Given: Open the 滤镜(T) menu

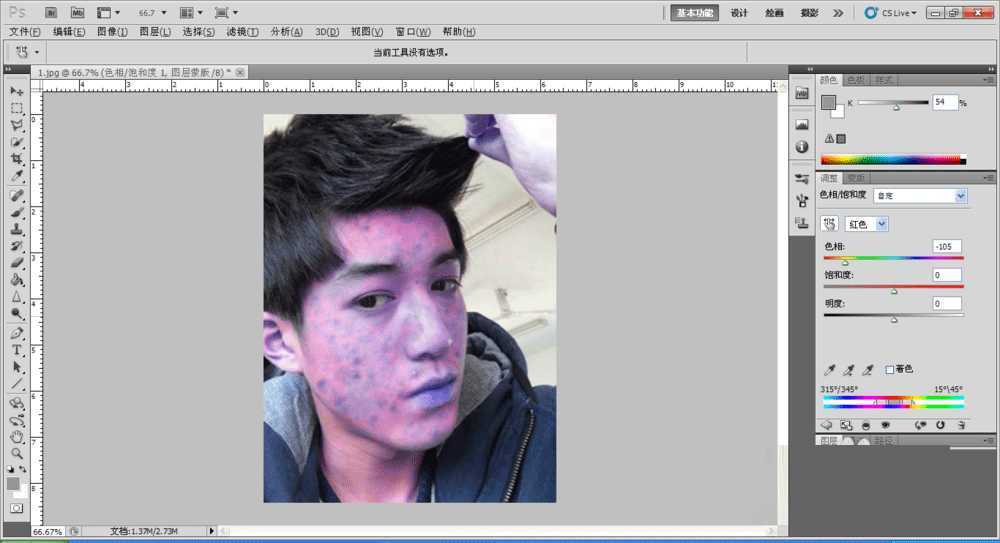Looking at the screenshot, I should click(x=242, y=32).
